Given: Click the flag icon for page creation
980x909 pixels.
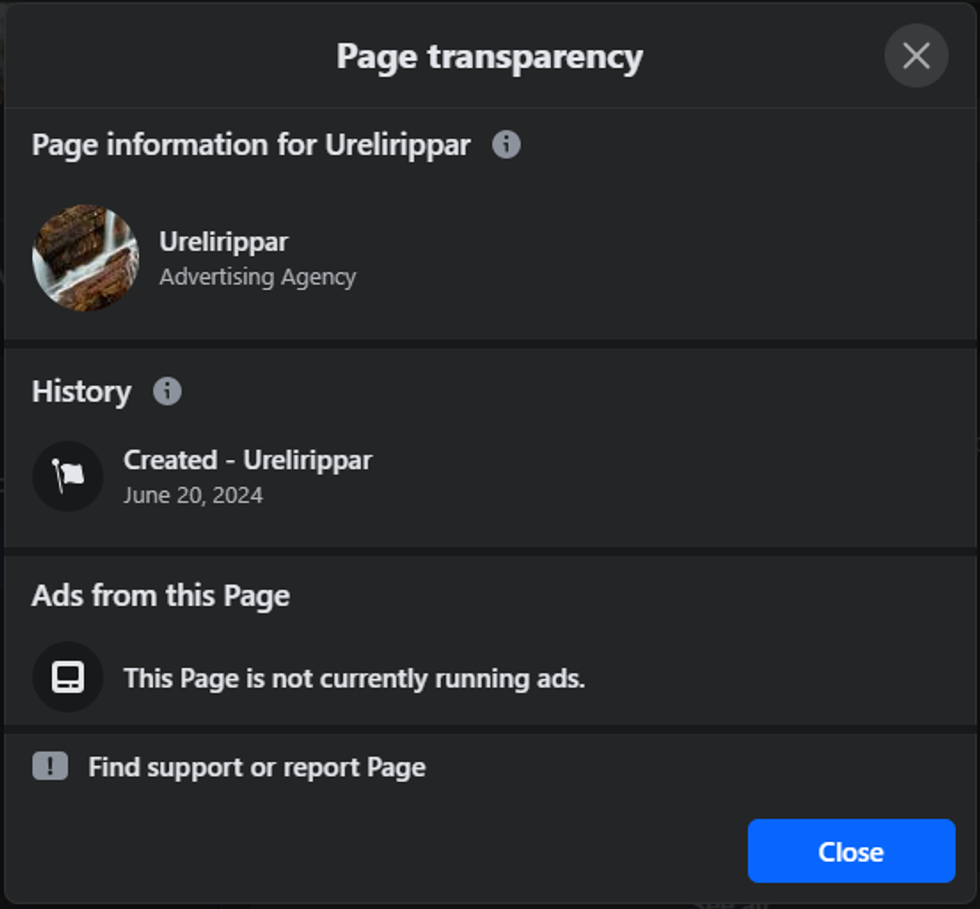Looking at the screenshot, I should (68, 476).
